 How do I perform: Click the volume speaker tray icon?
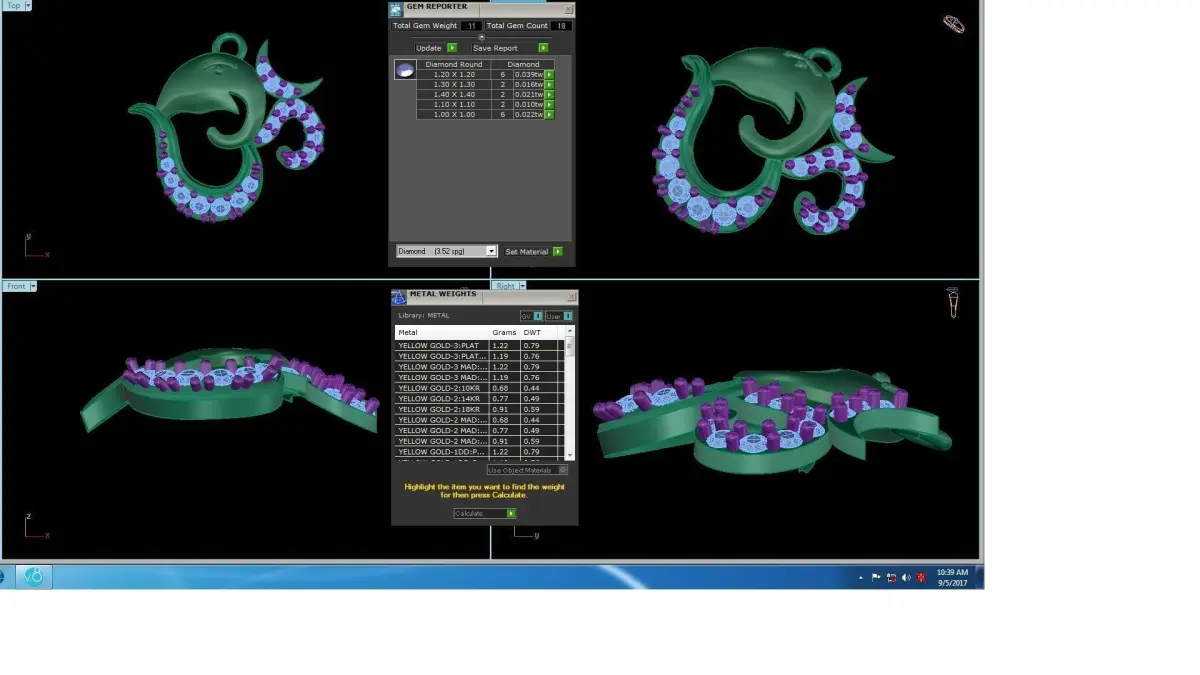906,577
